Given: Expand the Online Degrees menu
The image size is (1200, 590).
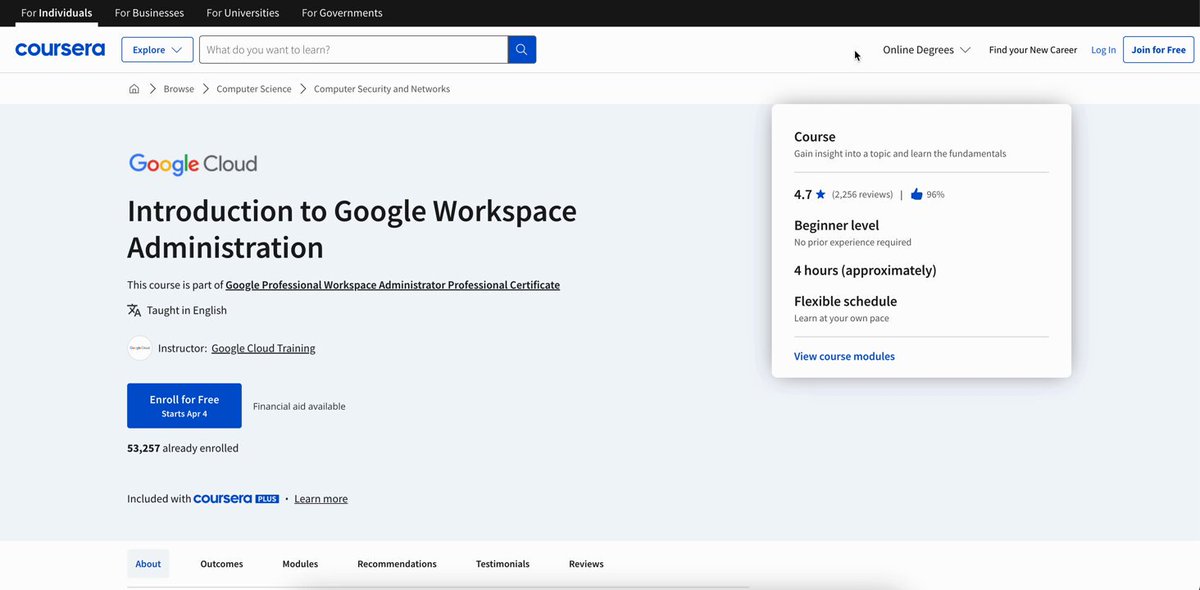Looking at the screenshot, I should [x=926, y=50].
